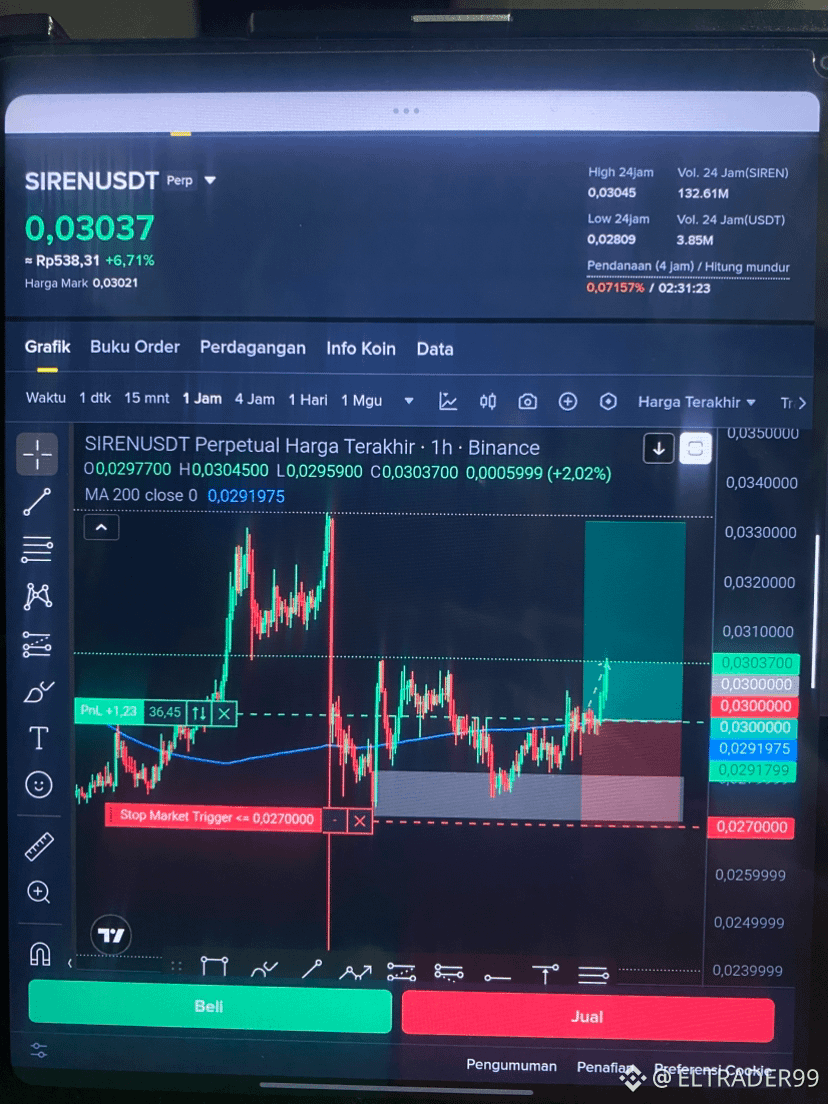Image resolution: width=828 pixels, height=1104 pixels.
Task: Collapse drawing toolbar left arrow
Action: [70, 962]
